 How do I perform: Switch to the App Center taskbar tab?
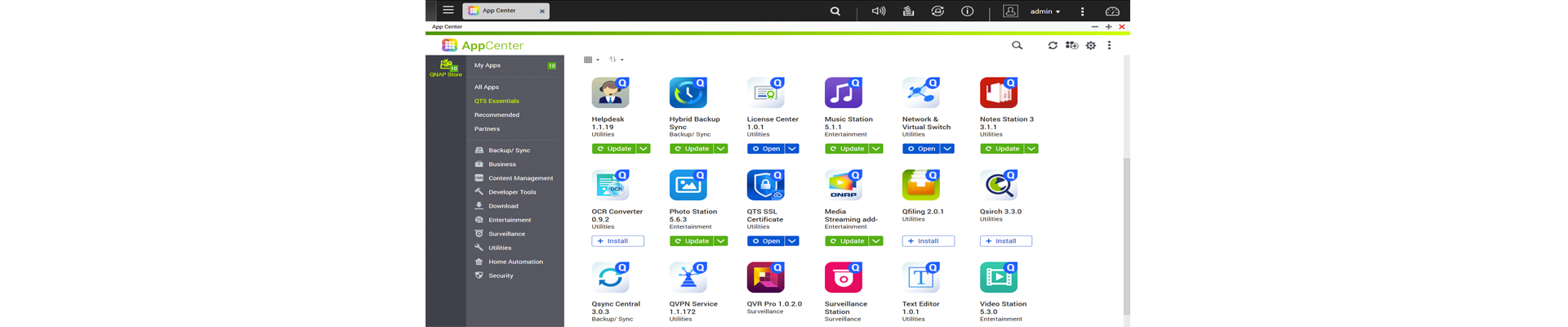click(505, 11)
